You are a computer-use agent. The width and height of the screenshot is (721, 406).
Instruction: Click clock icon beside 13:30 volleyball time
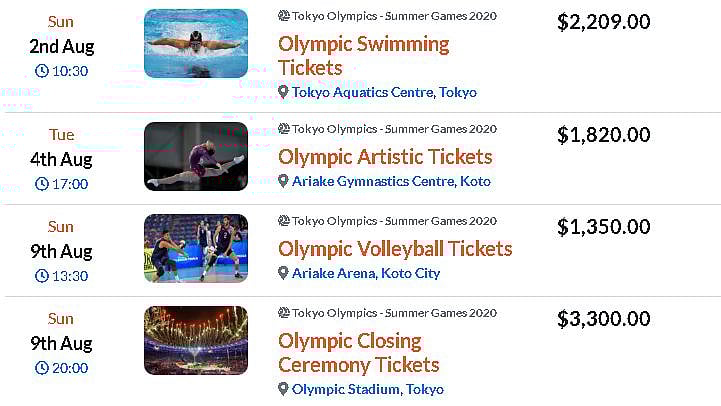click(42, 276)
